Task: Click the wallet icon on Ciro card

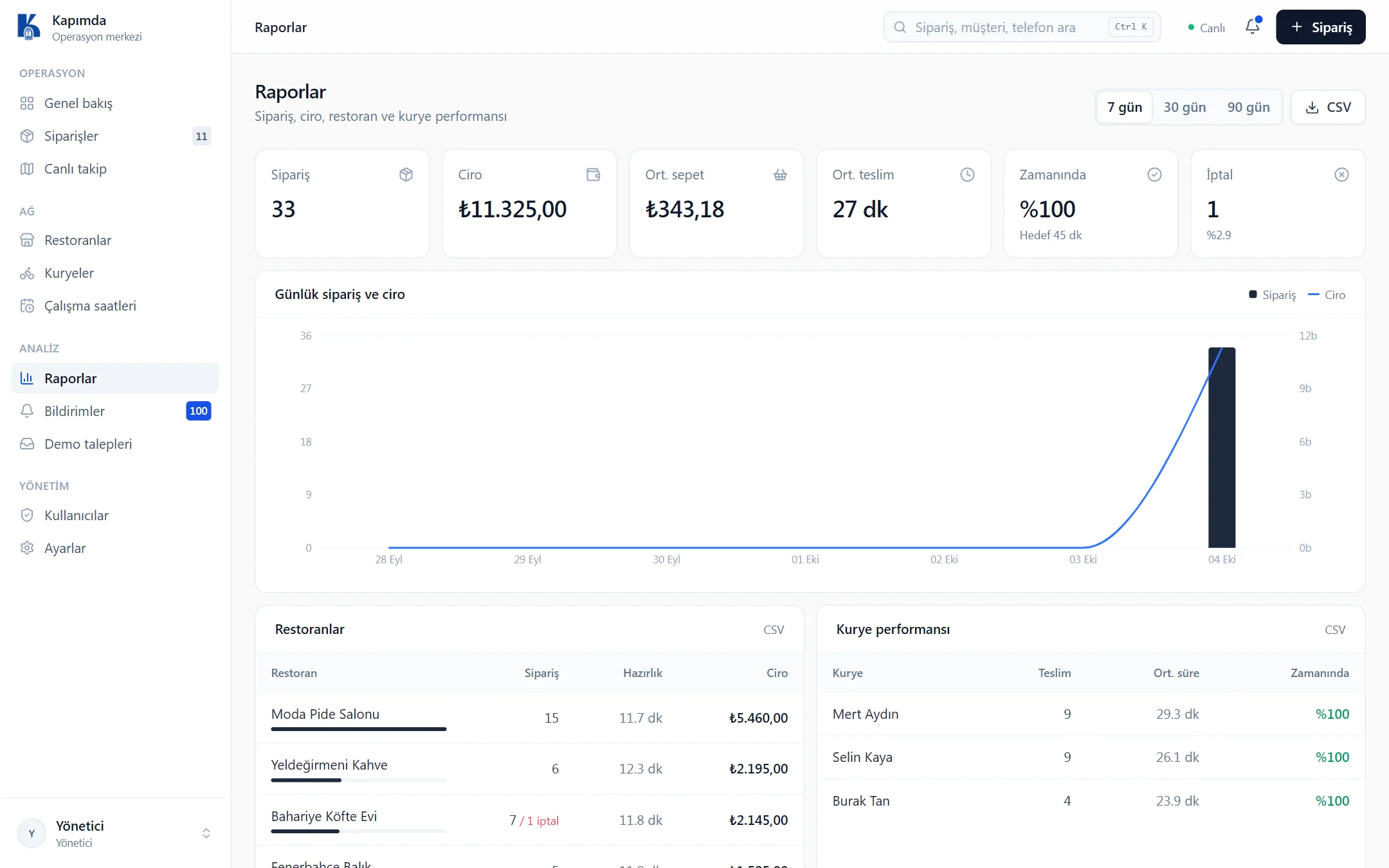Action: (593, 175)
